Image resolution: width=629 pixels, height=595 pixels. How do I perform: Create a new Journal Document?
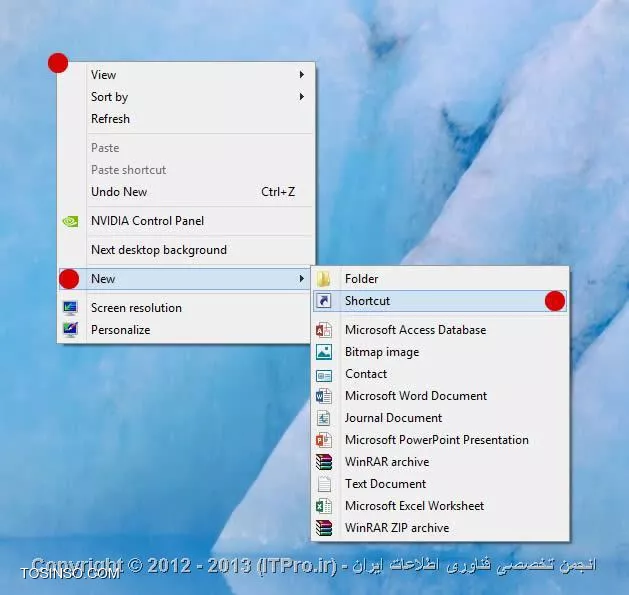click(x=440, y=418)
